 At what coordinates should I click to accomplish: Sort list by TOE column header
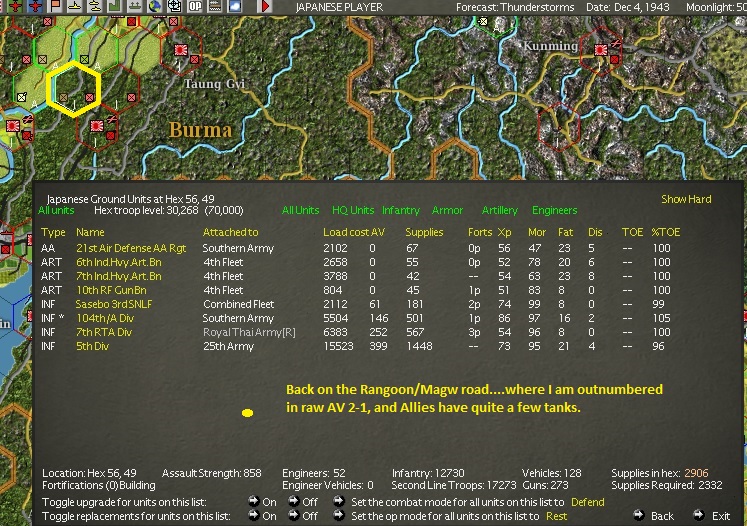coord(632,232)
